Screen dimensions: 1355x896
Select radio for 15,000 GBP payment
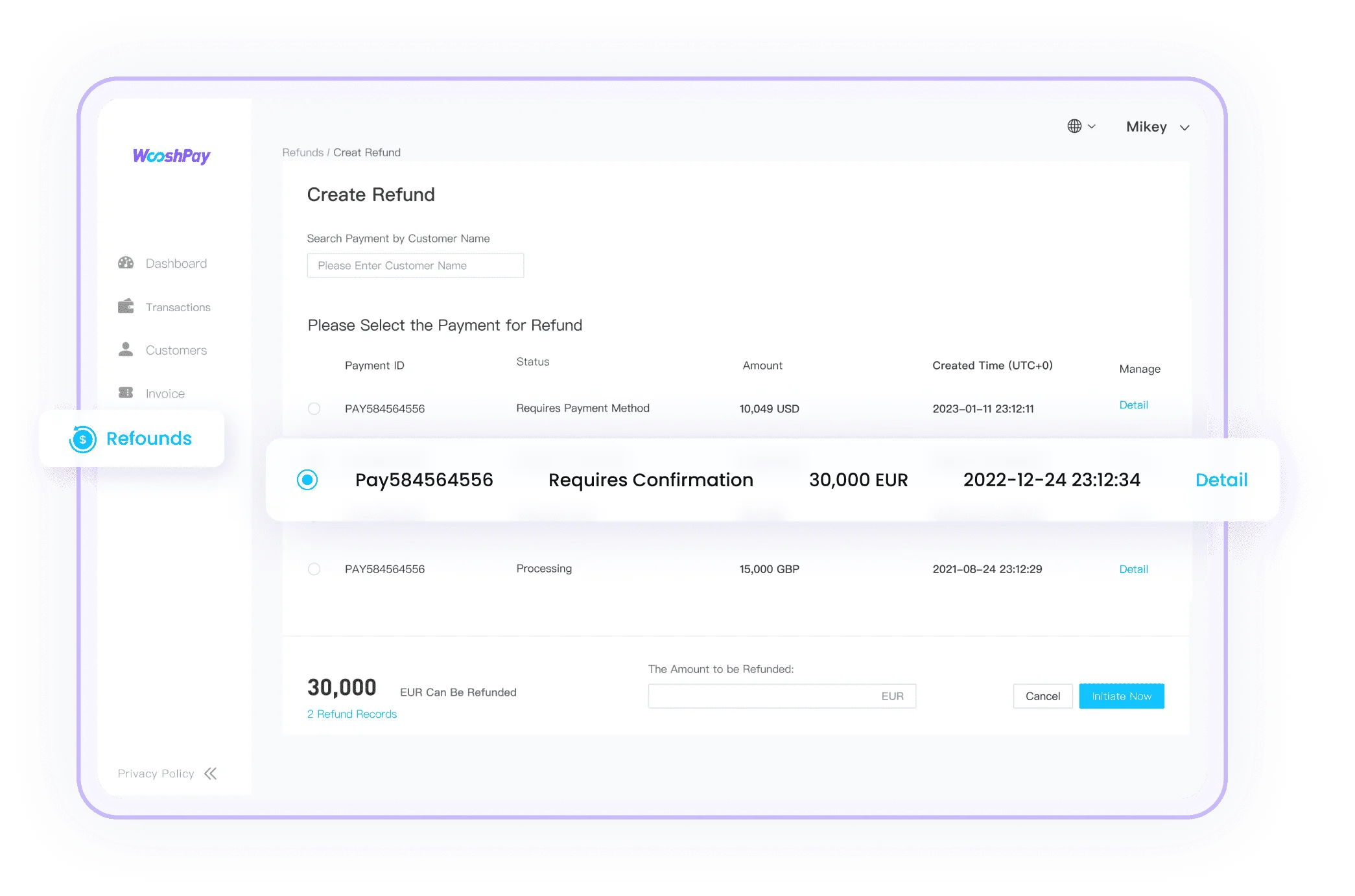pos(314,569)
